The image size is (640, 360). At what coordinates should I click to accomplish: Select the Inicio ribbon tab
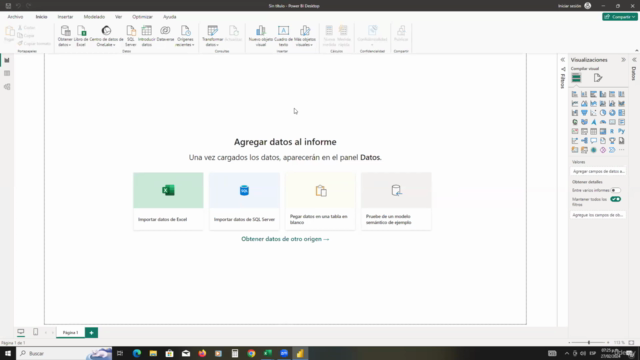41,17
